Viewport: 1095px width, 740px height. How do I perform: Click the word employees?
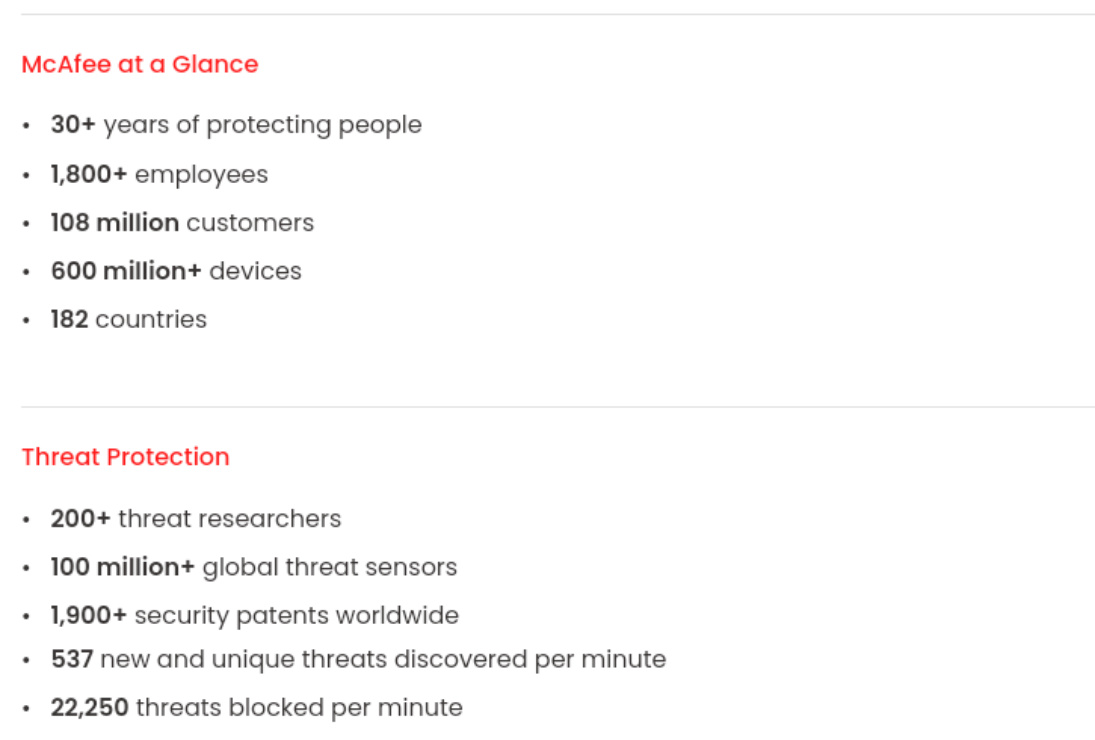pyautogui.click(x=201, y=174)
